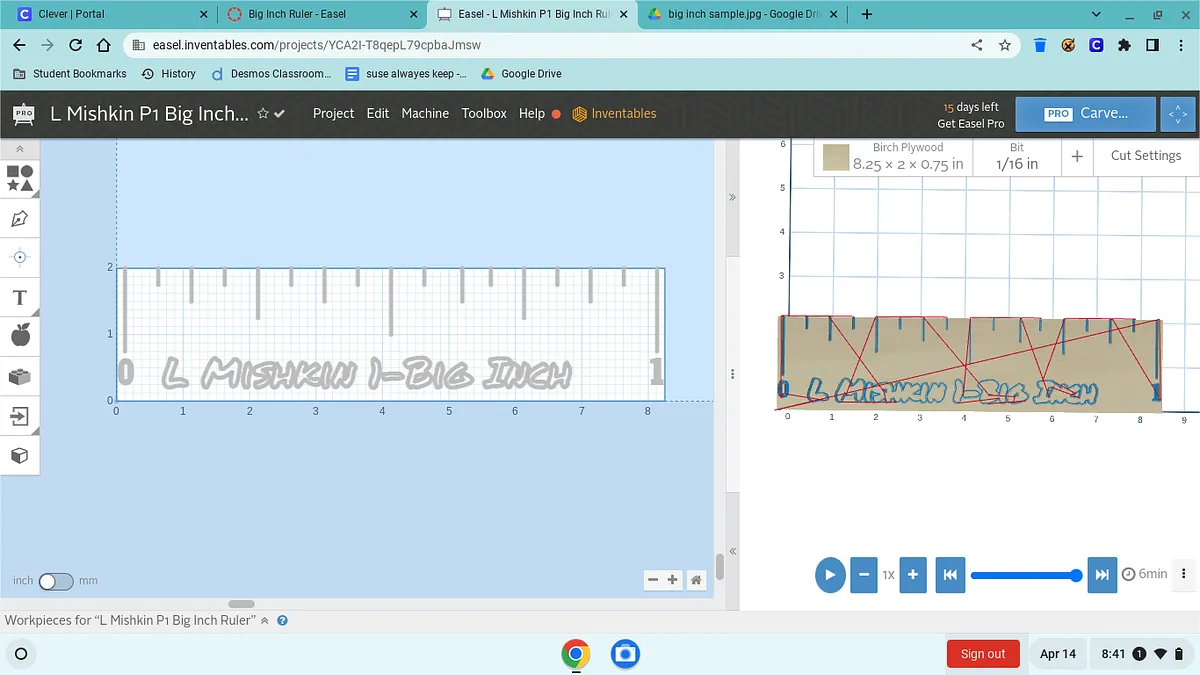Select the Pen drawing tool
1200x675 pixels.
coord(20,218)
